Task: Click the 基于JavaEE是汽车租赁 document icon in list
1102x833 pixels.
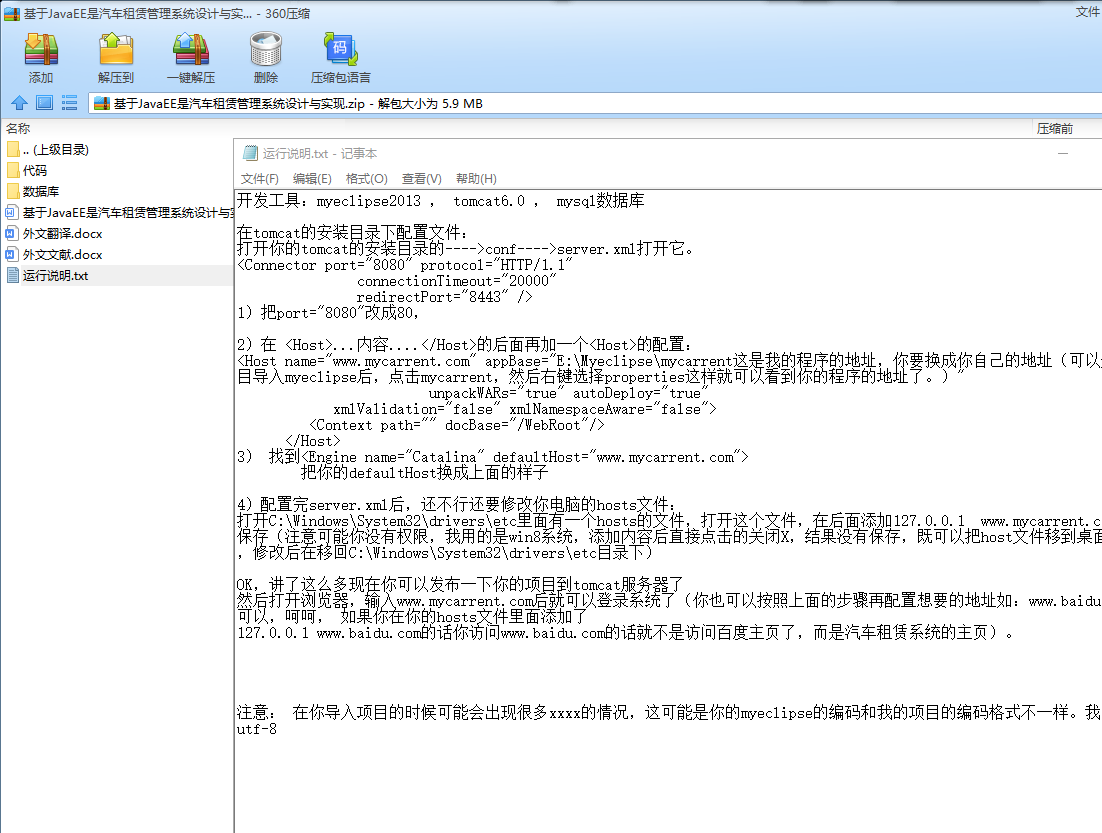Action: tap(12, 212)
